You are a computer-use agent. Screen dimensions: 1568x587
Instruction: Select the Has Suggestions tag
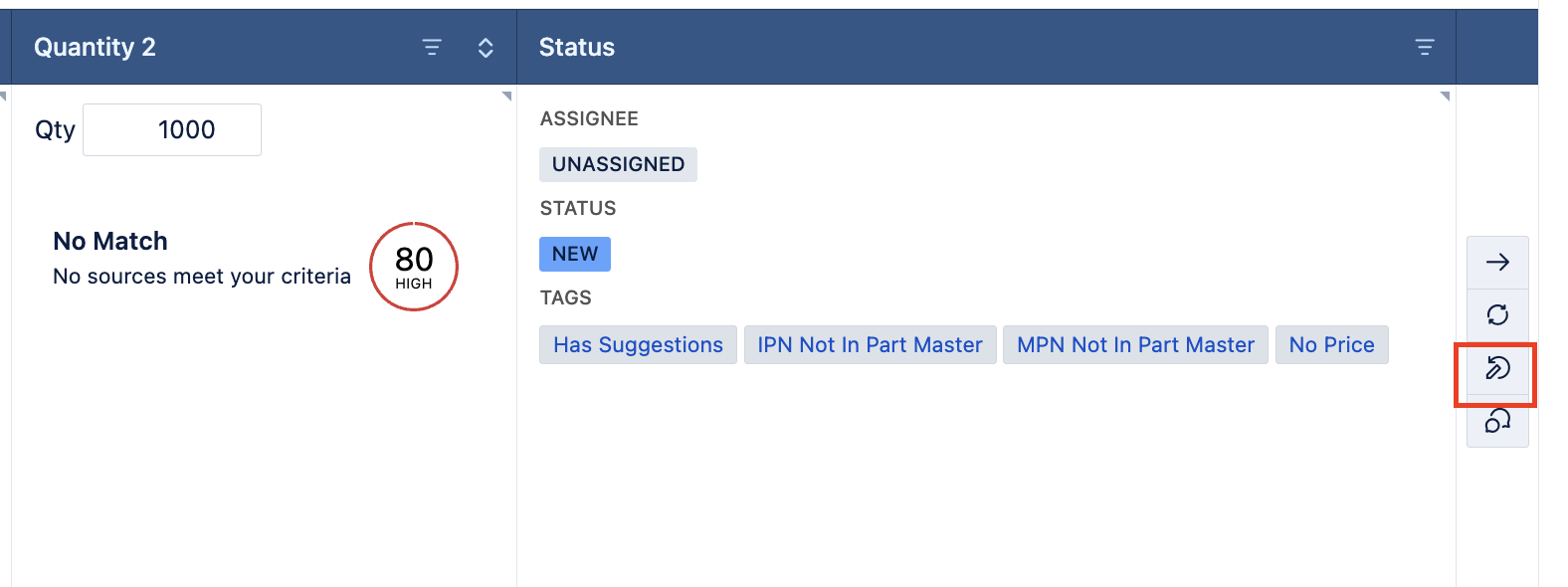coord(638,345)
